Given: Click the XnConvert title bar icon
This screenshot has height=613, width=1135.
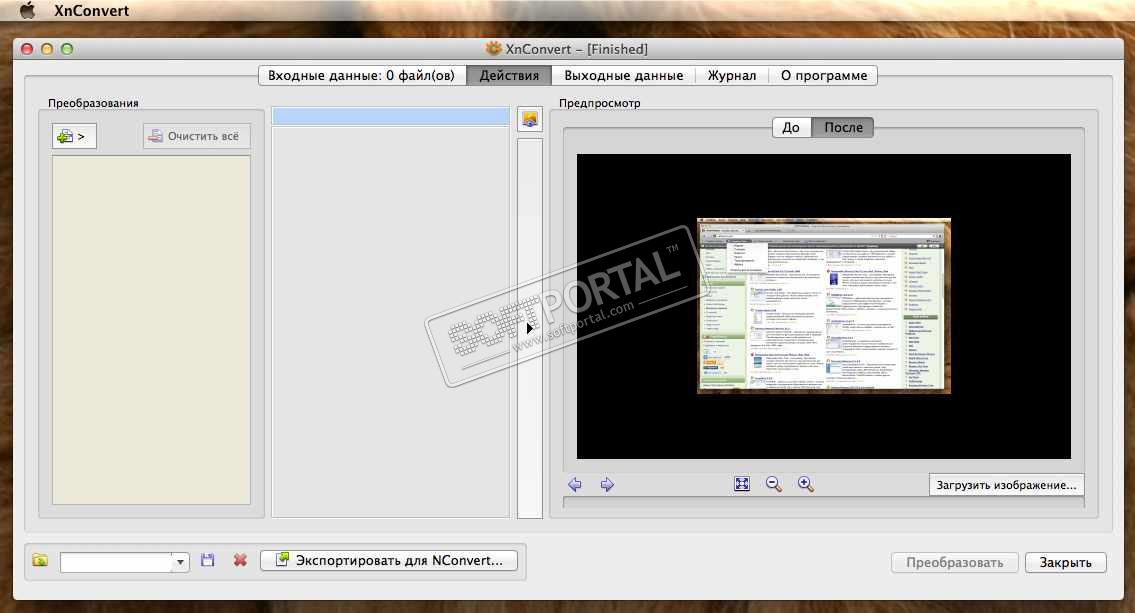Looking at the screenshot, I should [x=493, y=48].
